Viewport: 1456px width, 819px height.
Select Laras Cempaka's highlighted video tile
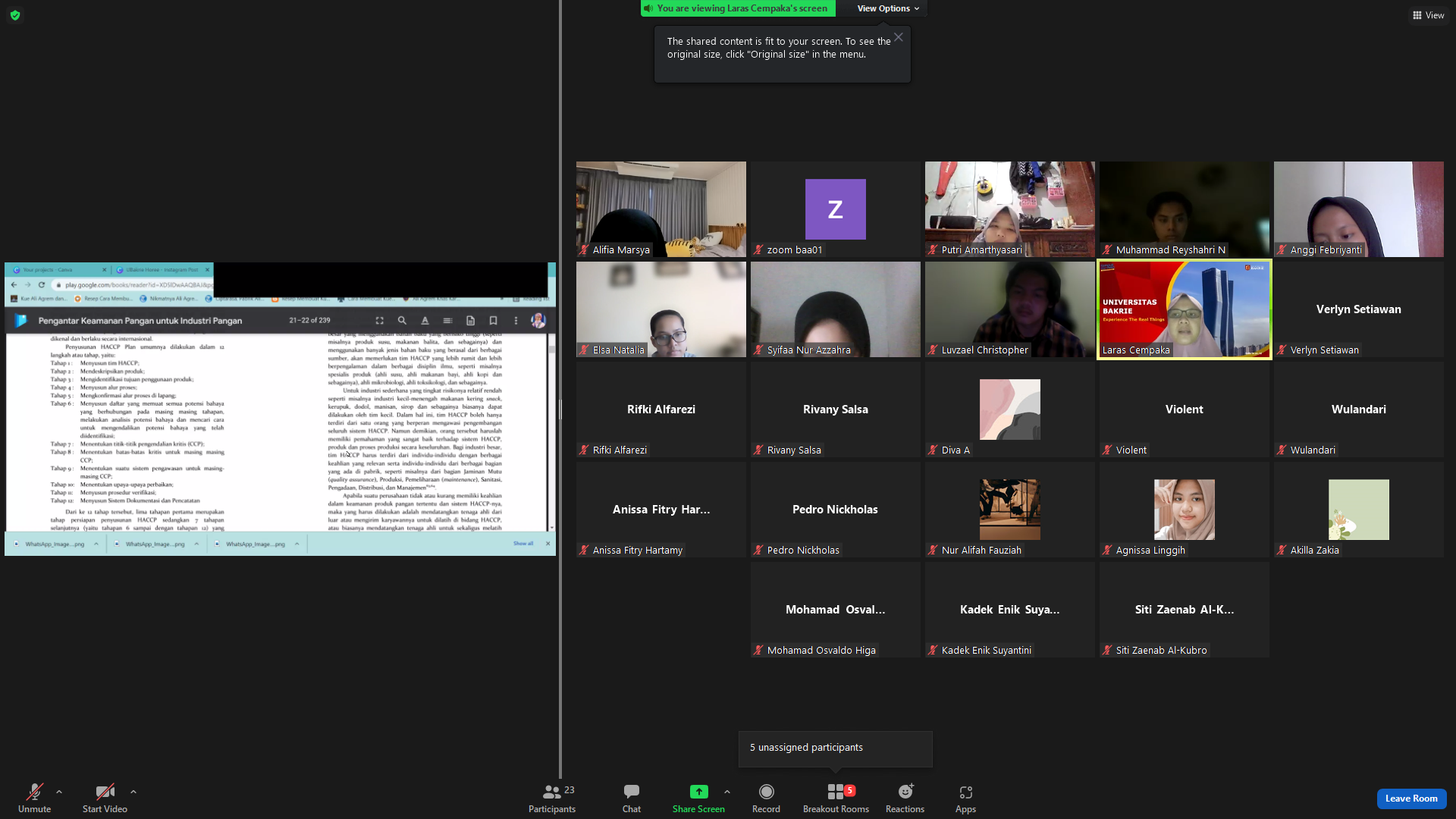(x=1185, y=309)
